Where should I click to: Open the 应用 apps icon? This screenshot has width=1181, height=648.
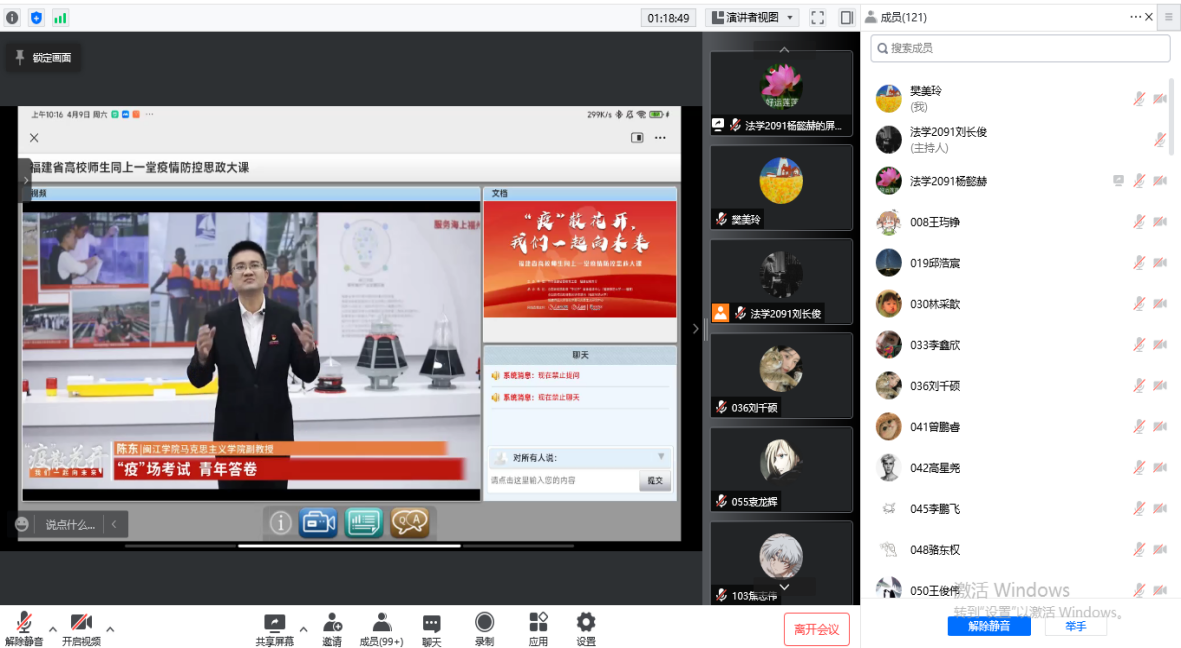point(538,623)
